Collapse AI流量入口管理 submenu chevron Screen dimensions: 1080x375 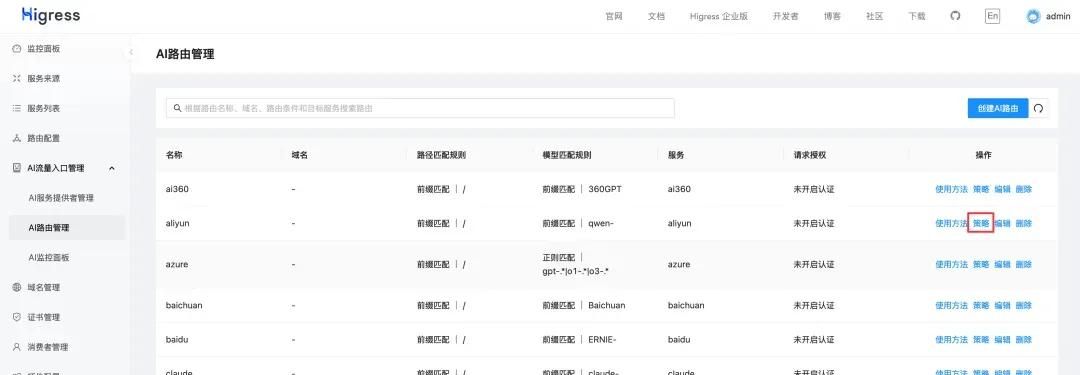[112, 168]
